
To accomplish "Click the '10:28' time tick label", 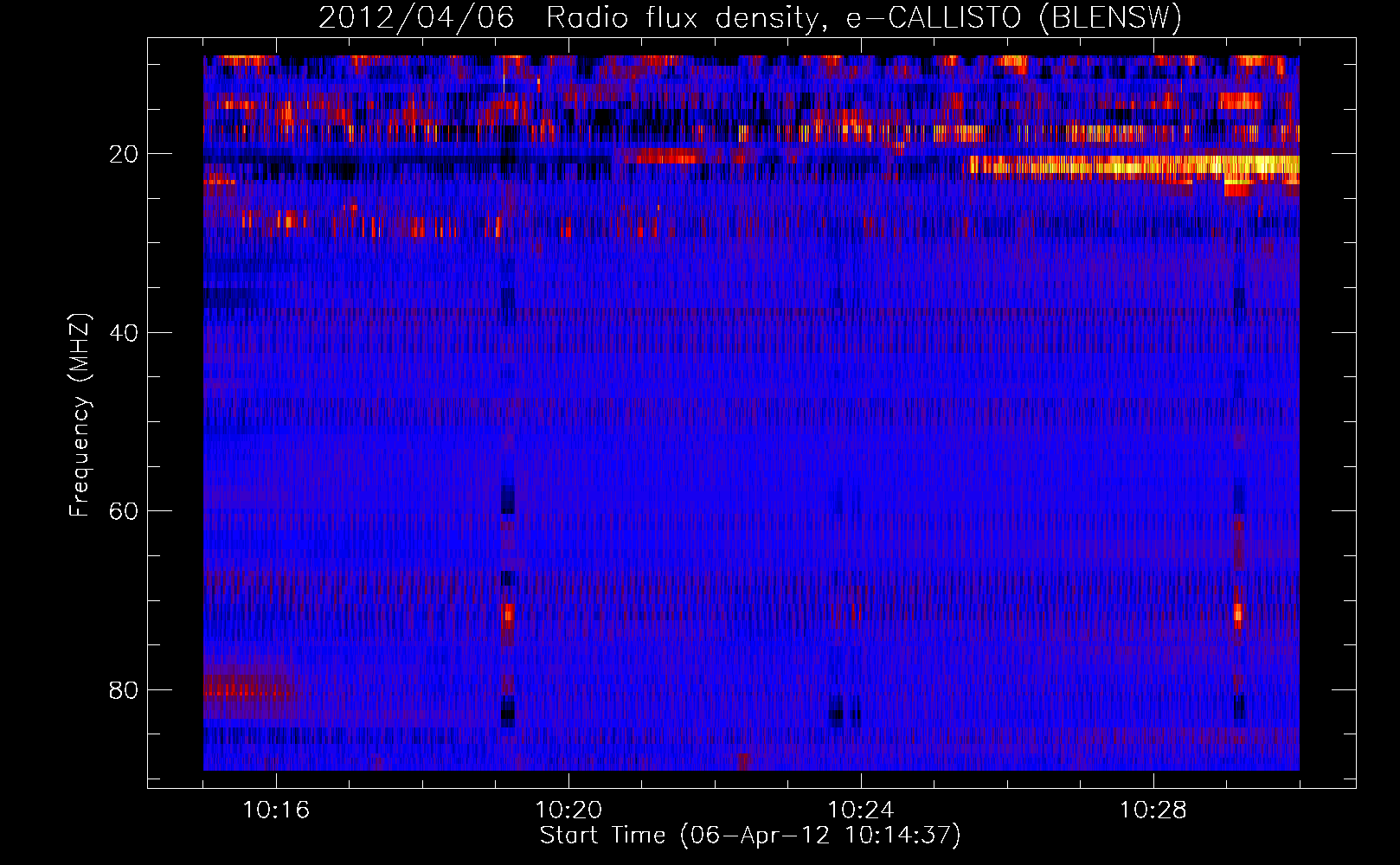I will pyautogui.click(x=1153, y=810).
